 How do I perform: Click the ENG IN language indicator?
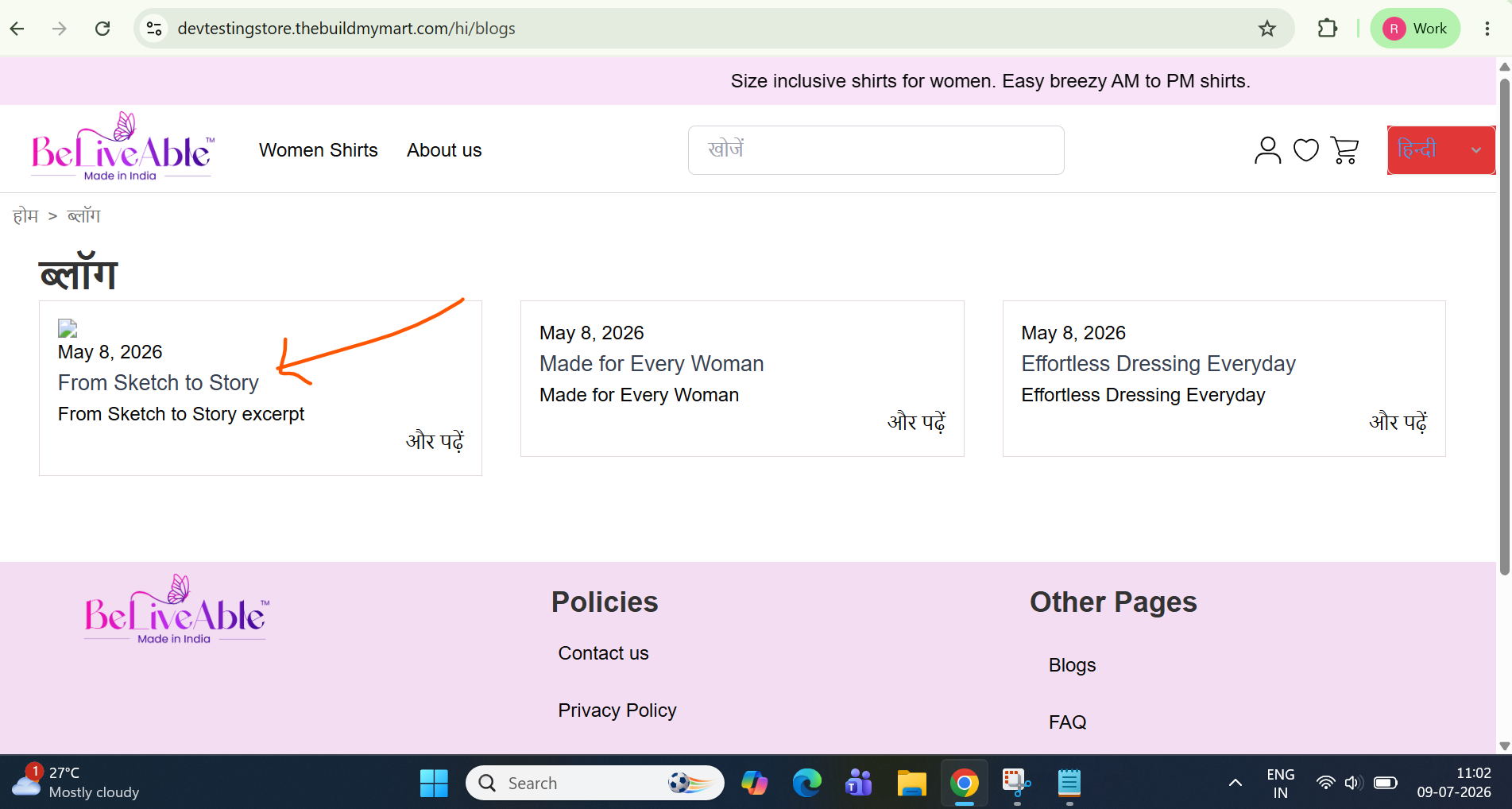click(1280, 784)
